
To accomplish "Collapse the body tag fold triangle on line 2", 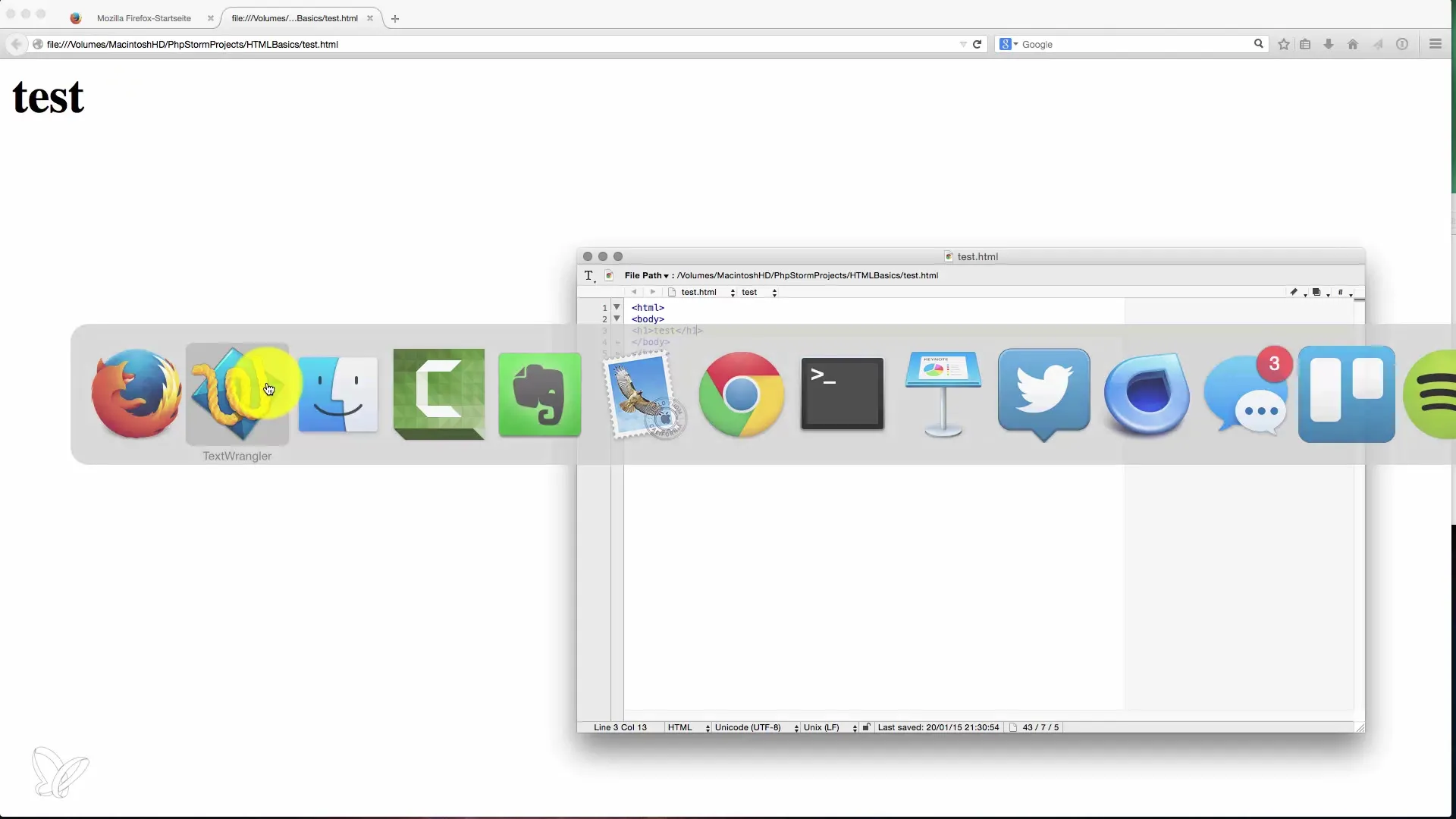I will (x=617, y=318).
